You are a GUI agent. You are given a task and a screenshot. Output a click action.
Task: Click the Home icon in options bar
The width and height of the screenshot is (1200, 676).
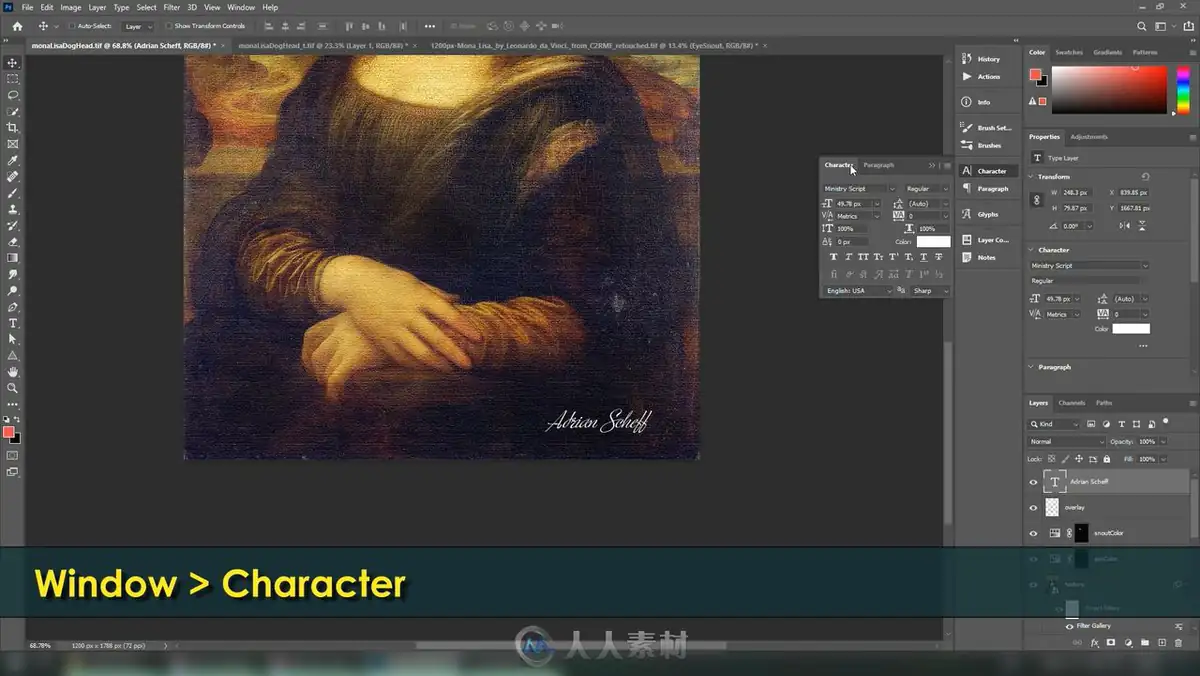click(17, 26)
